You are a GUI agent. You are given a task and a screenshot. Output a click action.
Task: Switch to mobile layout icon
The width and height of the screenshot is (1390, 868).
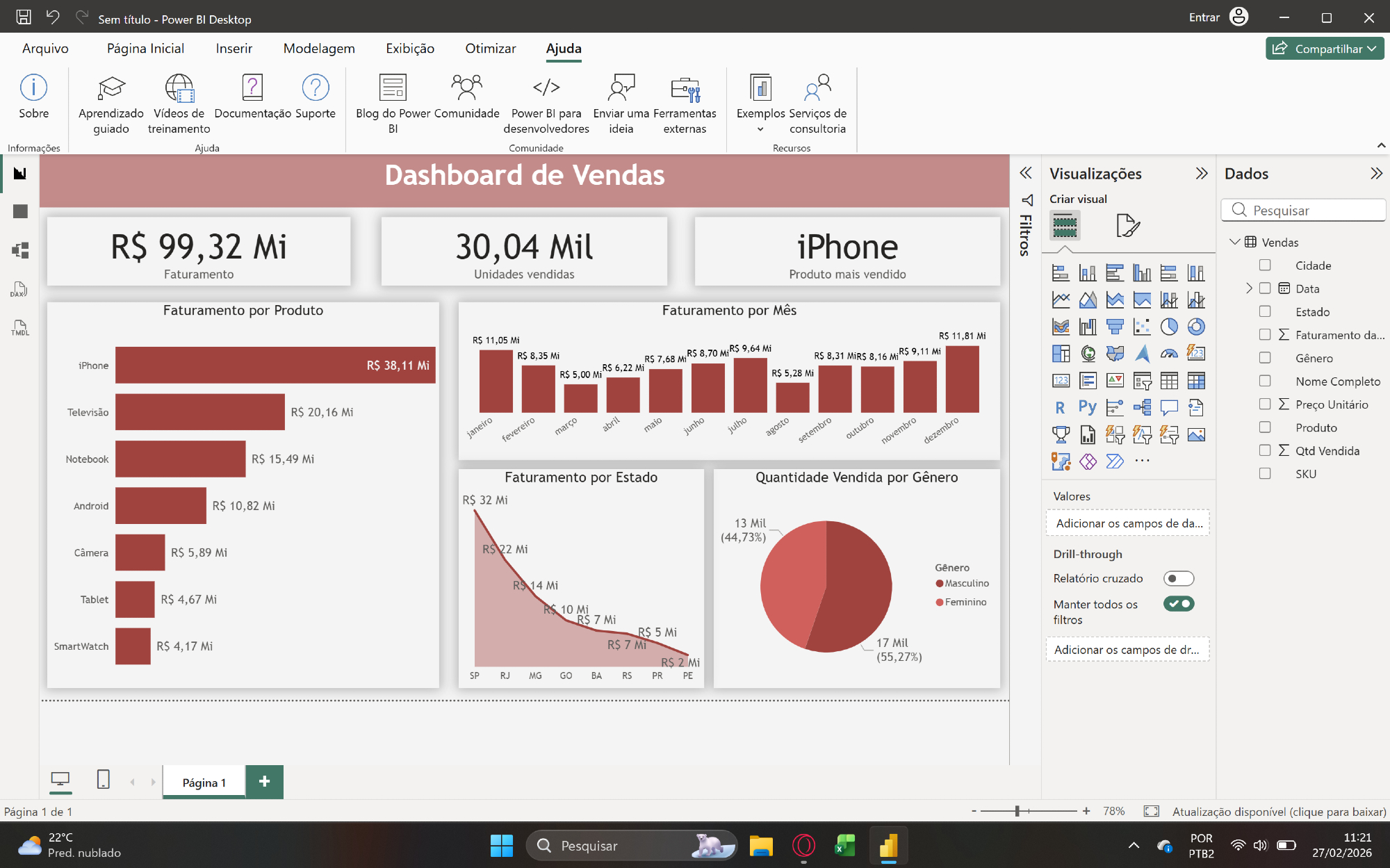tap(103, 780)
